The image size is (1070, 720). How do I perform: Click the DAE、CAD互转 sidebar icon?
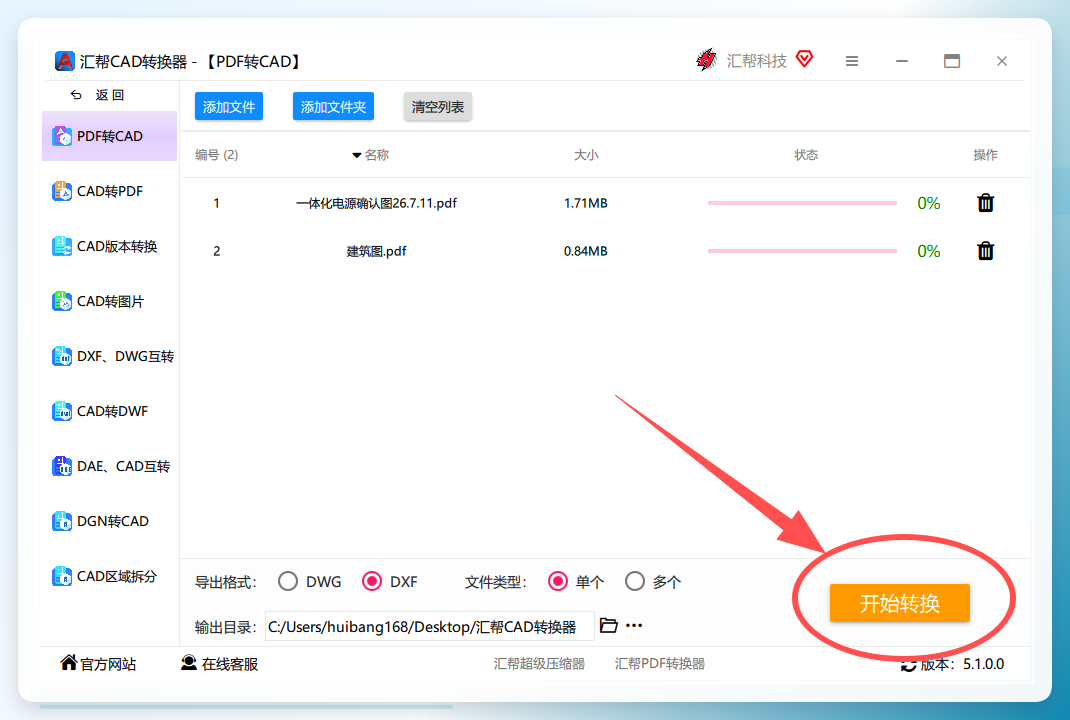(62, 466)
